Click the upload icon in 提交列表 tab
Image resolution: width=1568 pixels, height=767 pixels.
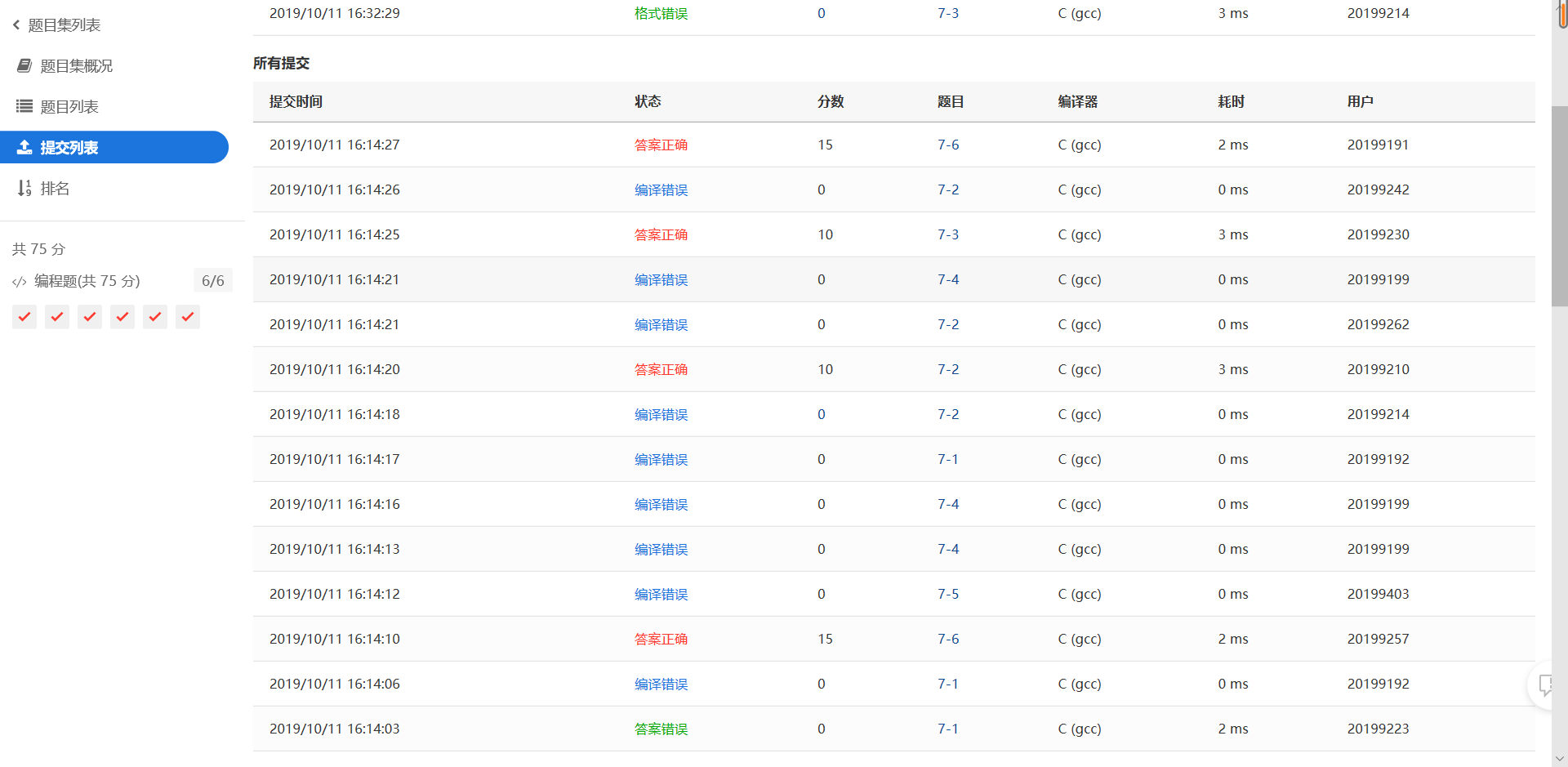coord(24,147)
